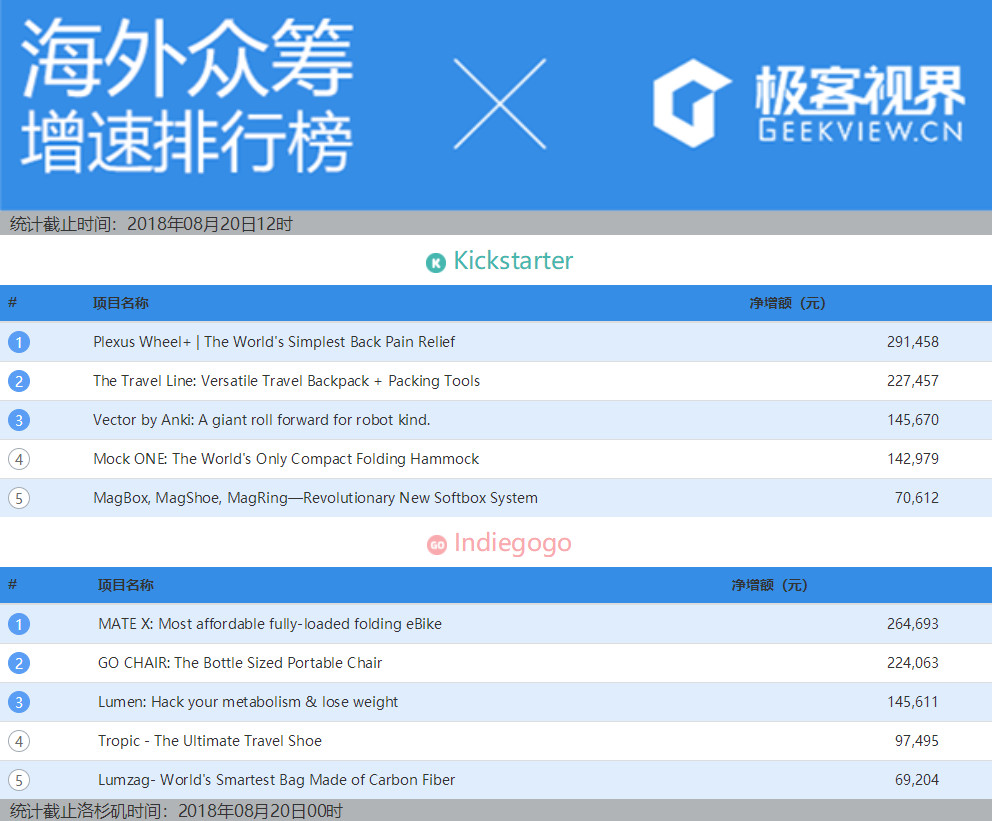
Task: Toggle rank badge 4 beside Mock ONE hammock
Action: pyautogui.click(x=19, y=459)
